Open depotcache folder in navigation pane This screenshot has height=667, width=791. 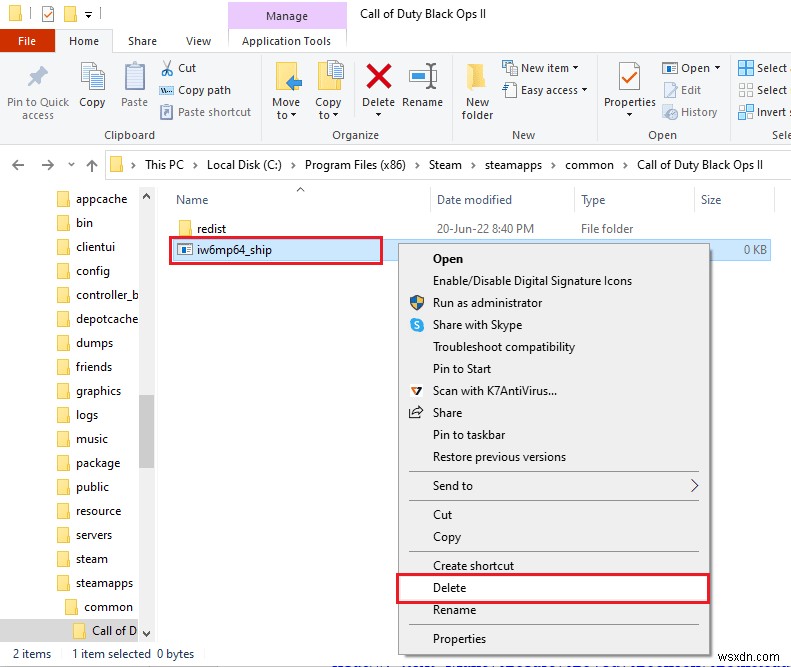click(97, 319)
